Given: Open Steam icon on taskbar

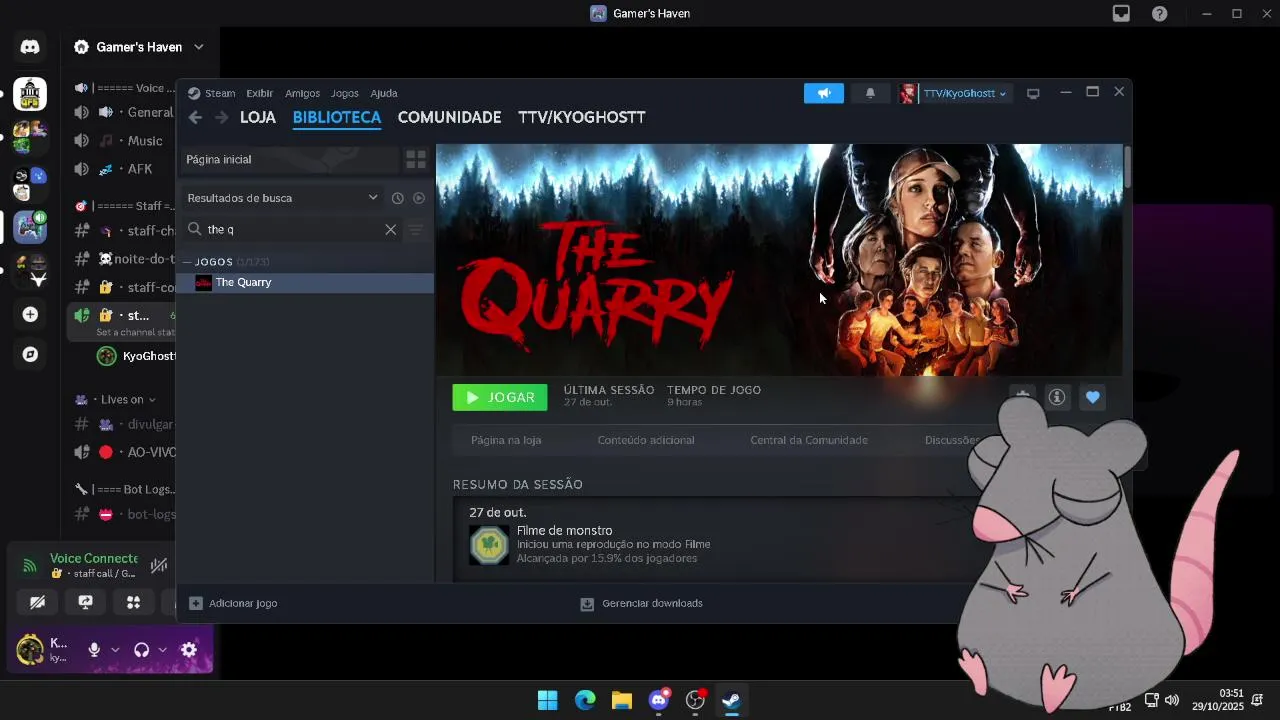Looking at the screenshot, I should 732,700.
